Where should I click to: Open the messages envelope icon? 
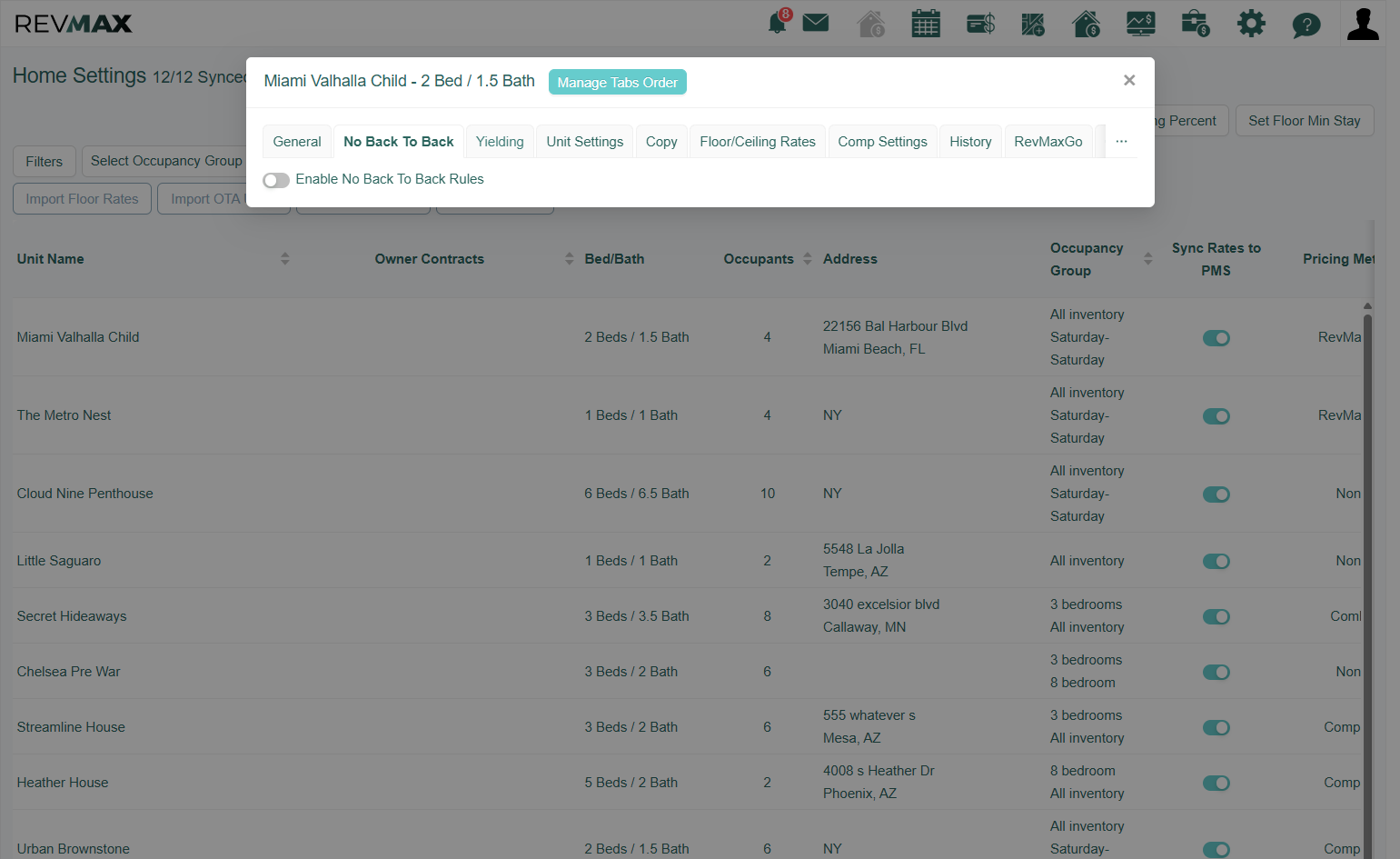(x=816, y=23)
